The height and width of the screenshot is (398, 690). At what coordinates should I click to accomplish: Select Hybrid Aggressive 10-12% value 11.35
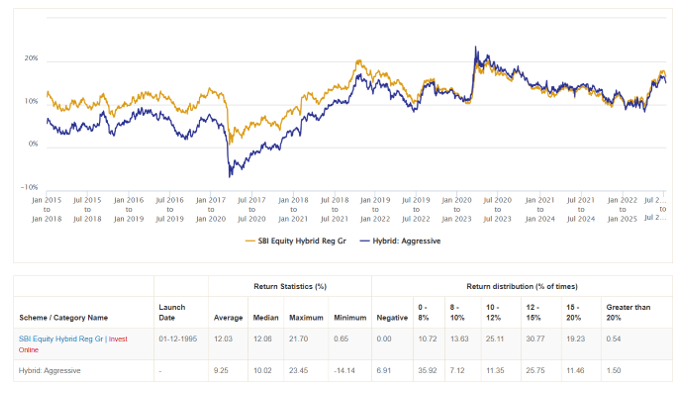(495, 371)
